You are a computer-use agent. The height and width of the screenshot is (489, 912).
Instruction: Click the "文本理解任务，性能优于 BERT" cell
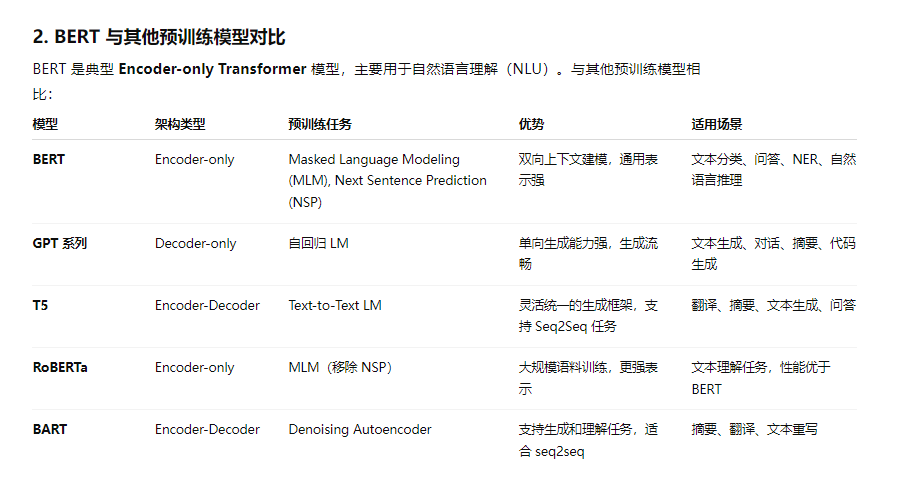[761, 378]
